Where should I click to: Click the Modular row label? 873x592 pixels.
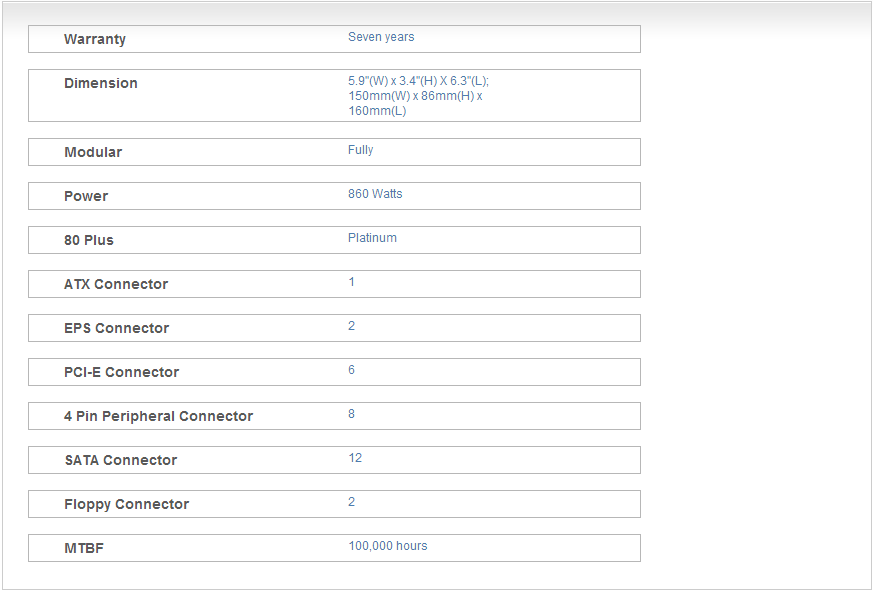[93, 153]
